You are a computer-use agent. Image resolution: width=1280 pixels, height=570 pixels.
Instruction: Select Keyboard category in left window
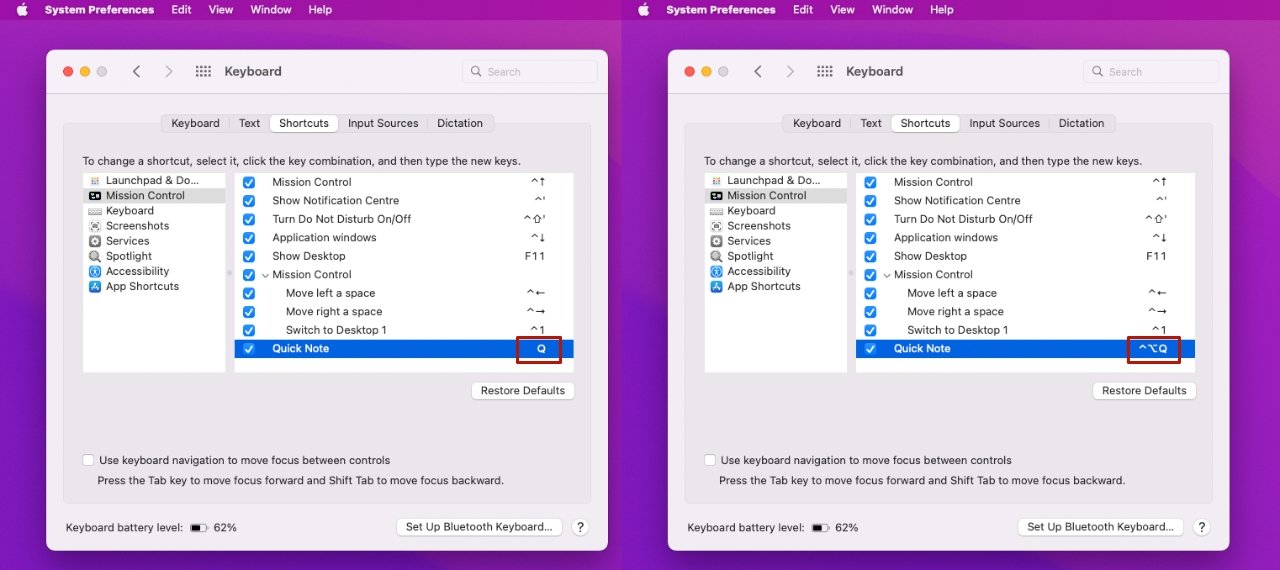154,210
